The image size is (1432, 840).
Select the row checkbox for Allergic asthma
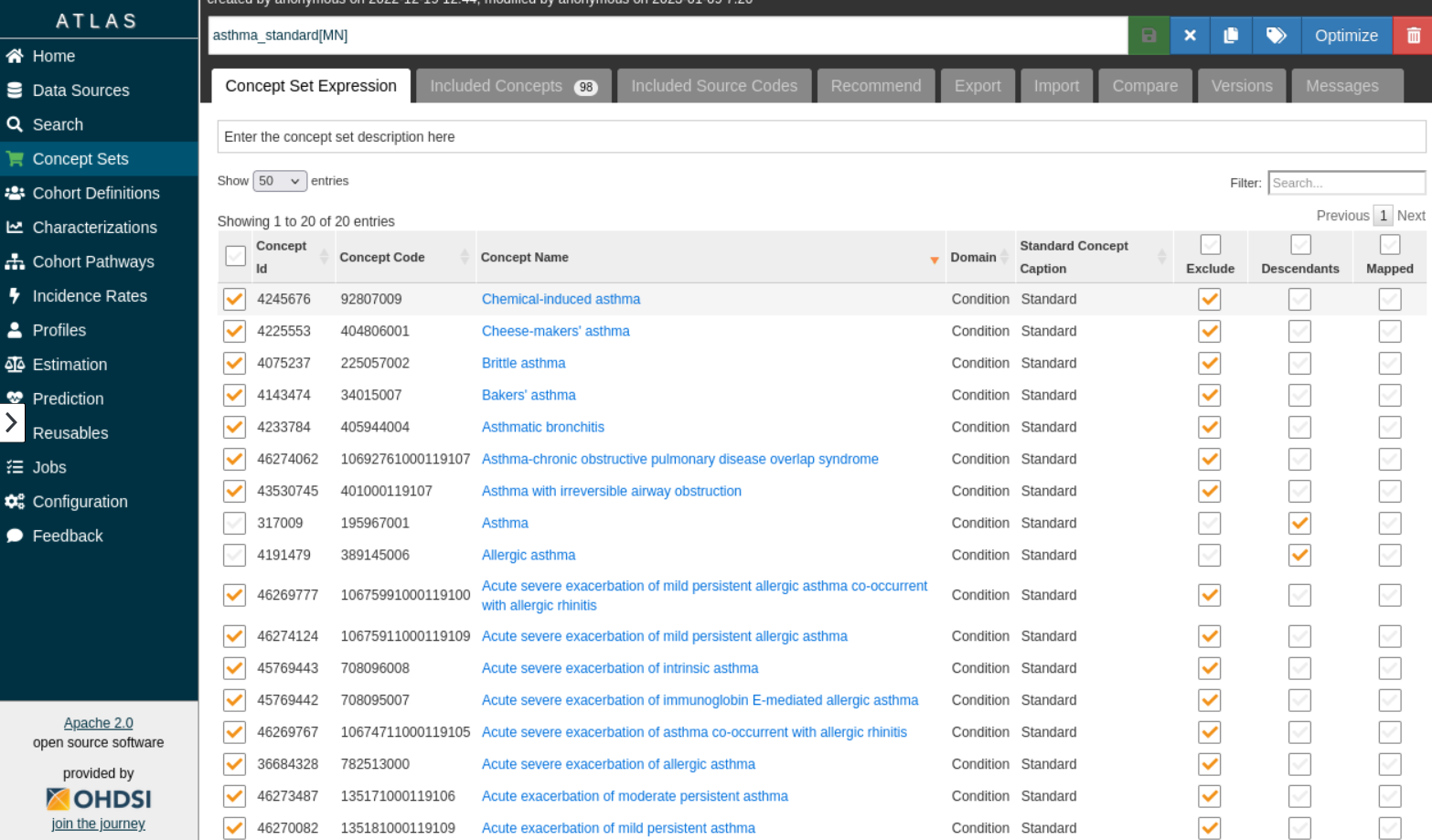click(x=235, y=556)
